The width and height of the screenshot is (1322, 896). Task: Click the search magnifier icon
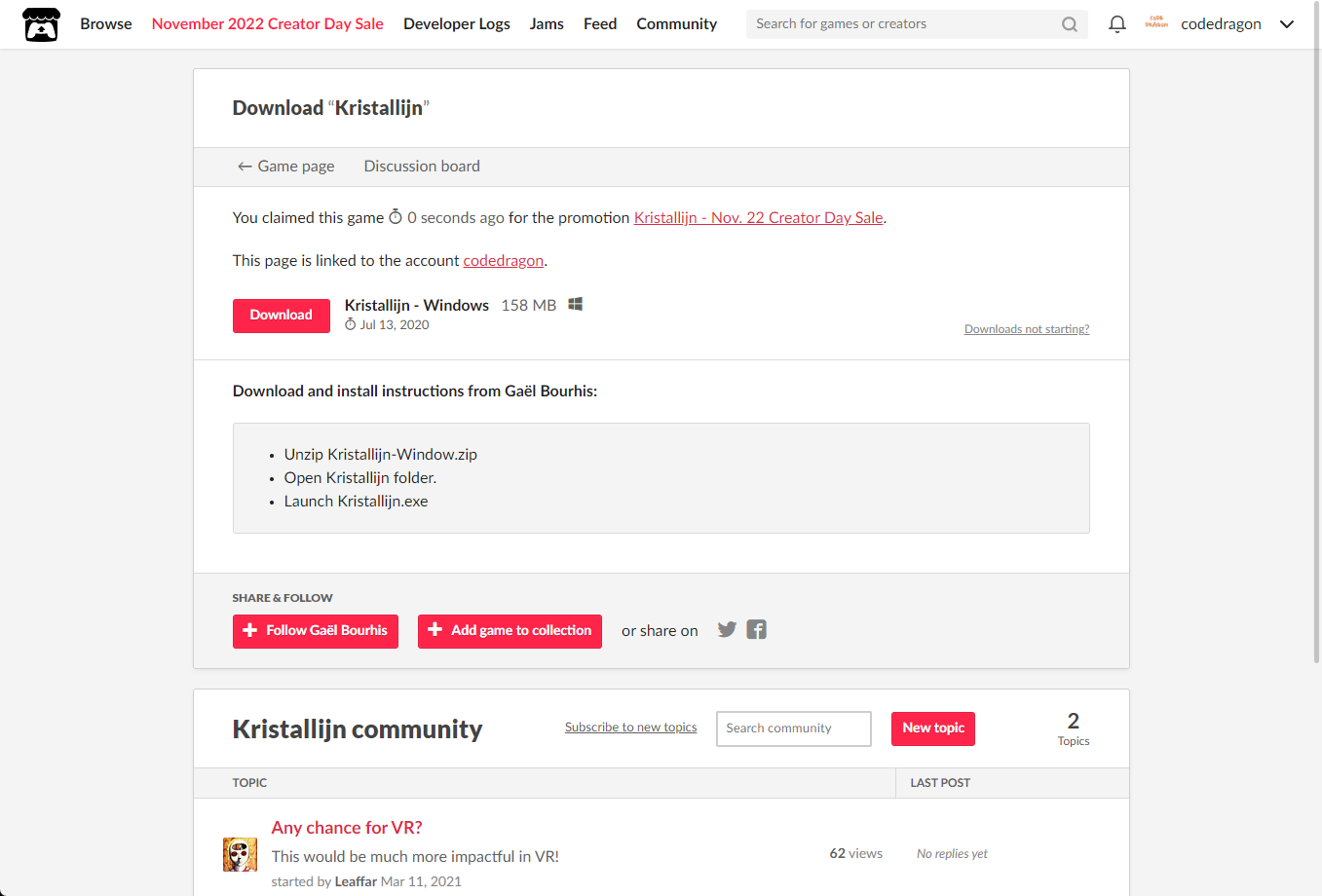(x=1070, y=24)
